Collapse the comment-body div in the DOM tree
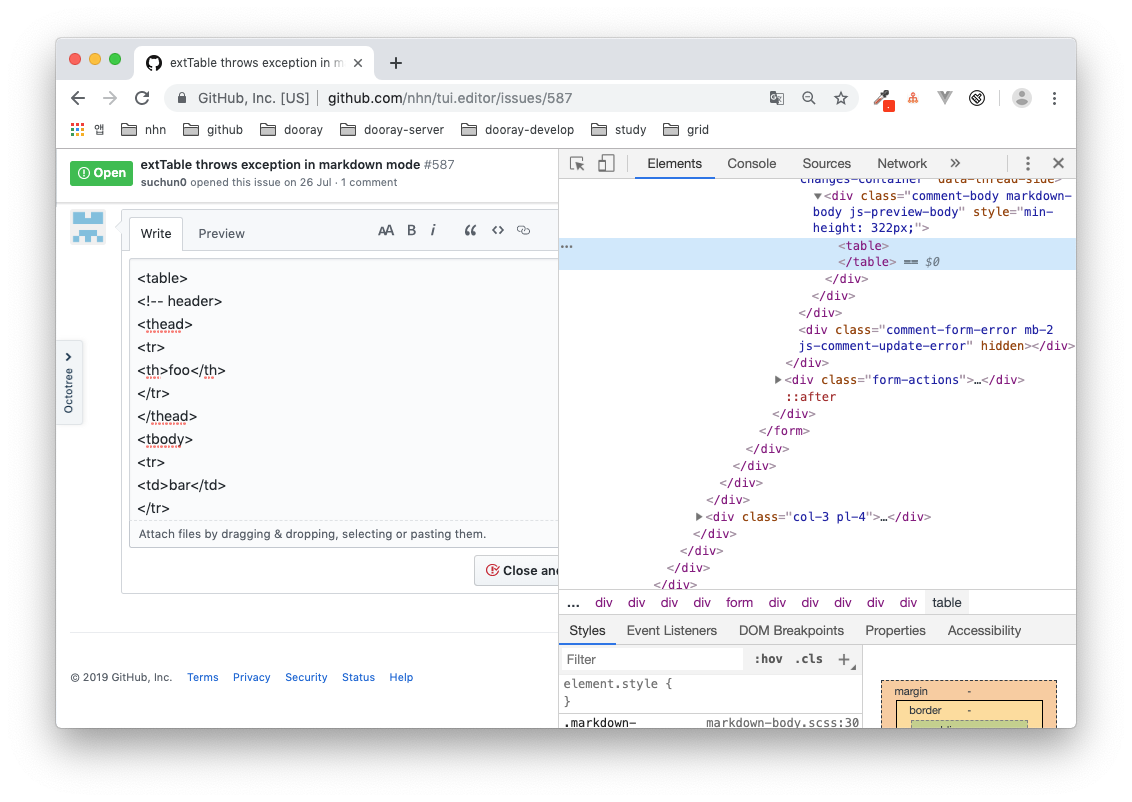 pyautogui.click(x=818, y=195)
